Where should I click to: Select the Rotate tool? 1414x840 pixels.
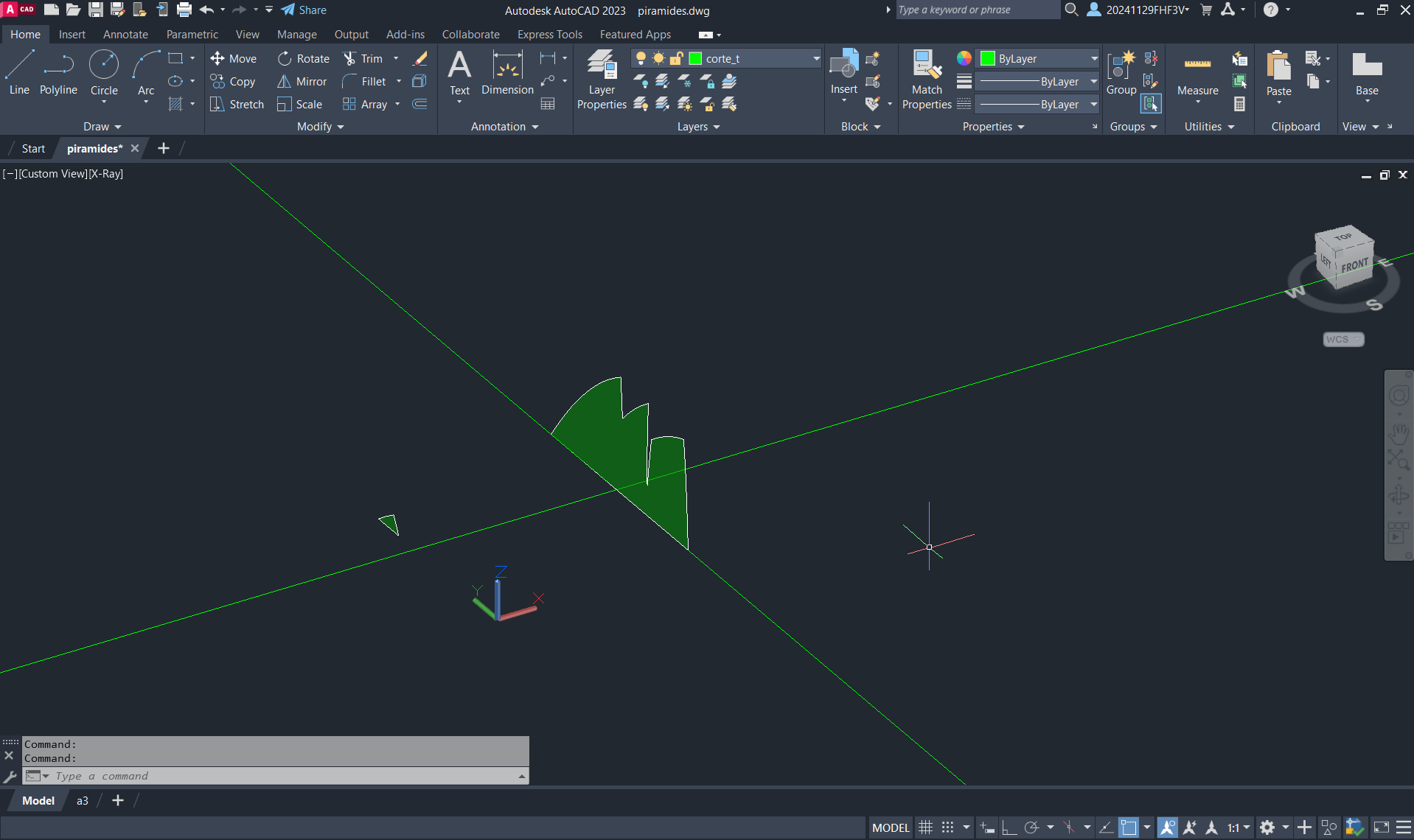[x=304, y=59]
